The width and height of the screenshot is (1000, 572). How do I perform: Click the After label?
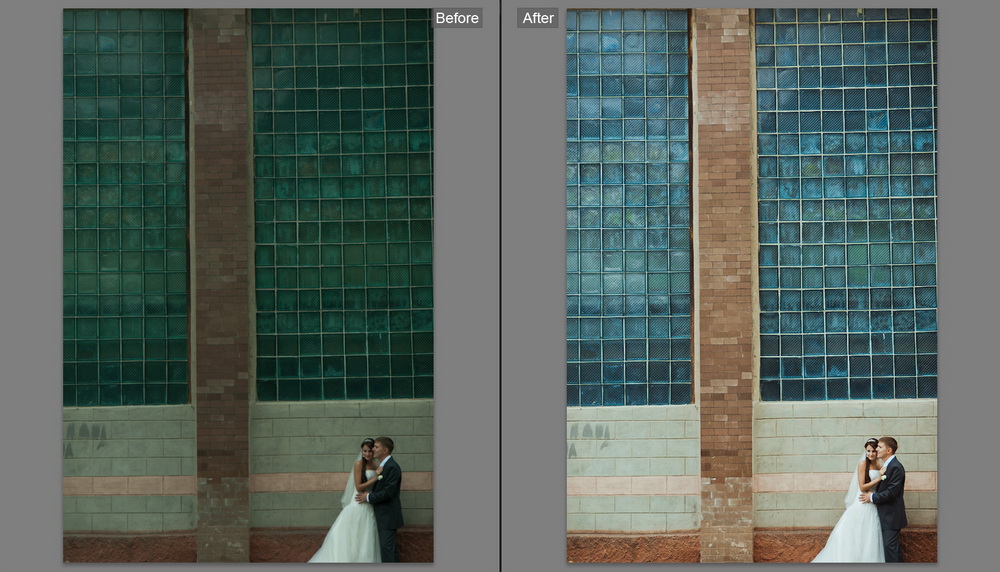(538, 18)
